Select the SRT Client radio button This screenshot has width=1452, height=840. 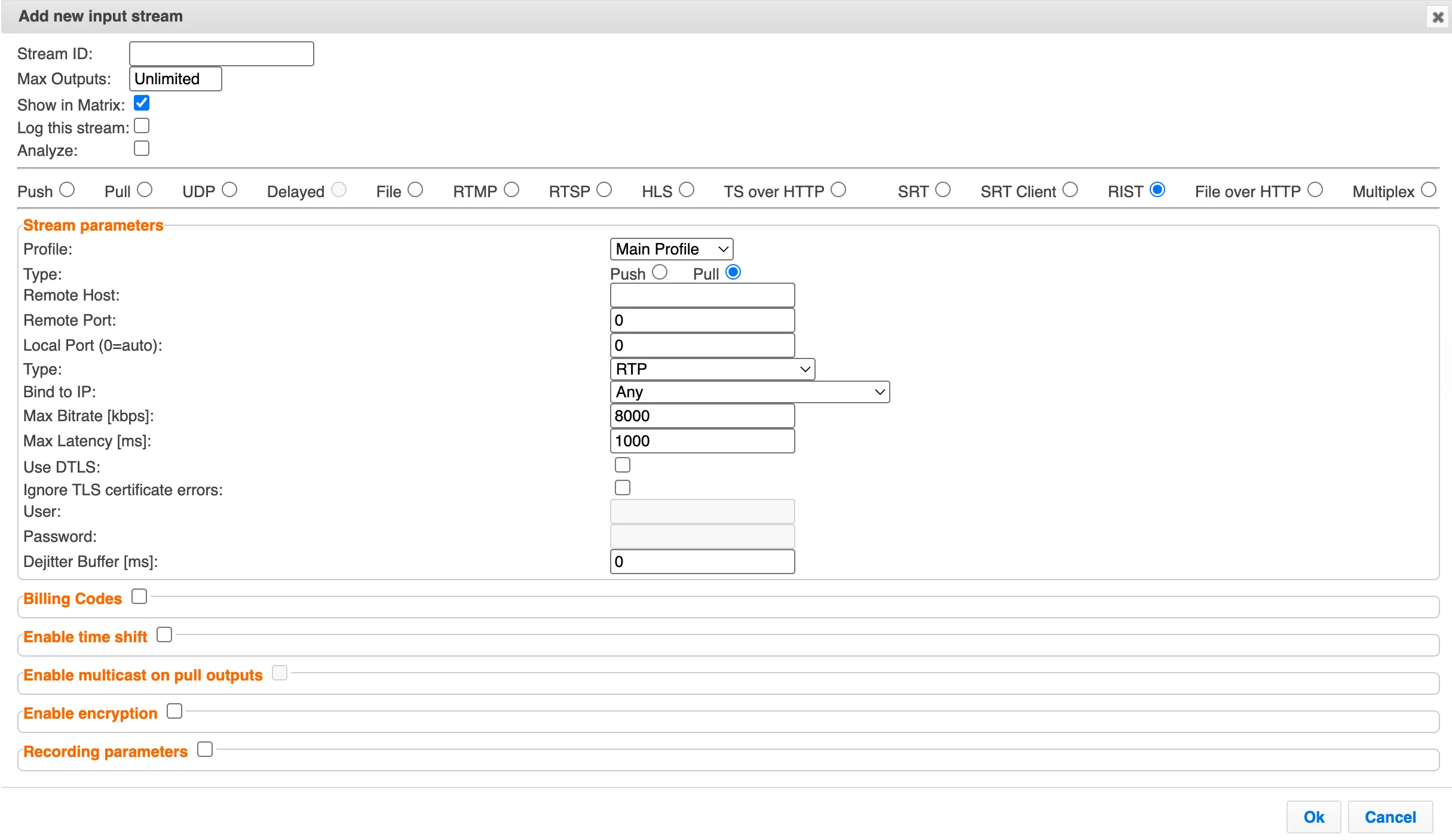[x=1070, y=190]
